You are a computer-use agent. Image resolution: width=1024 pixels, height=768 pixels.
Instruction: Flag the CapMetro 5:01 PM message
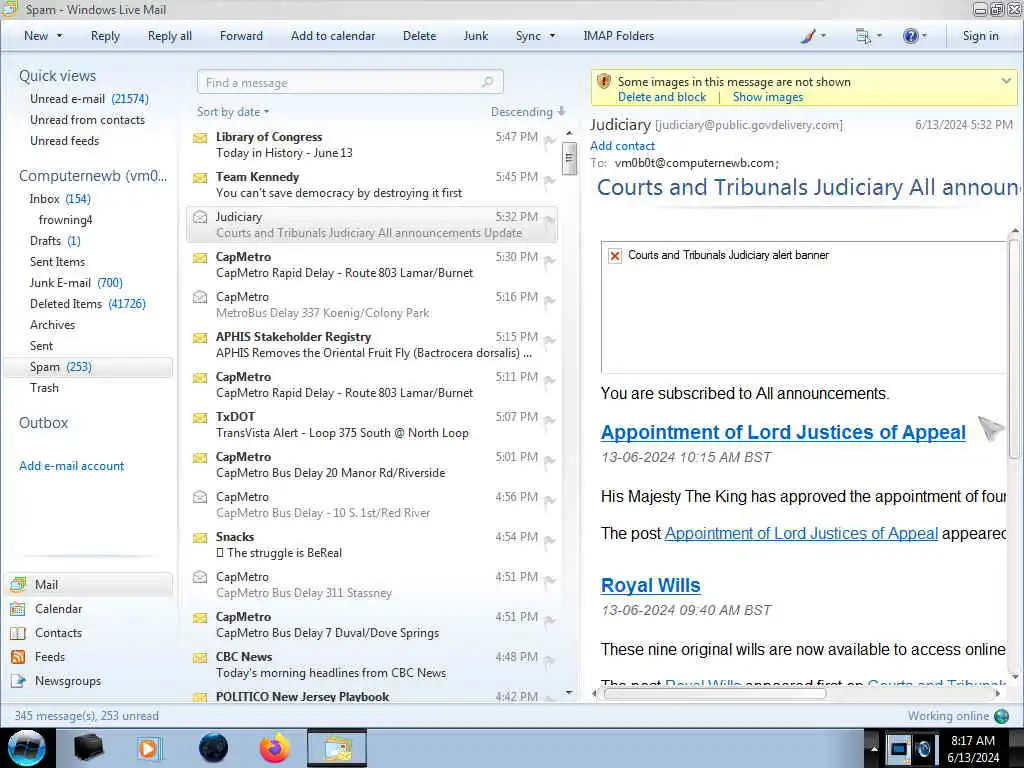(549, 460)
